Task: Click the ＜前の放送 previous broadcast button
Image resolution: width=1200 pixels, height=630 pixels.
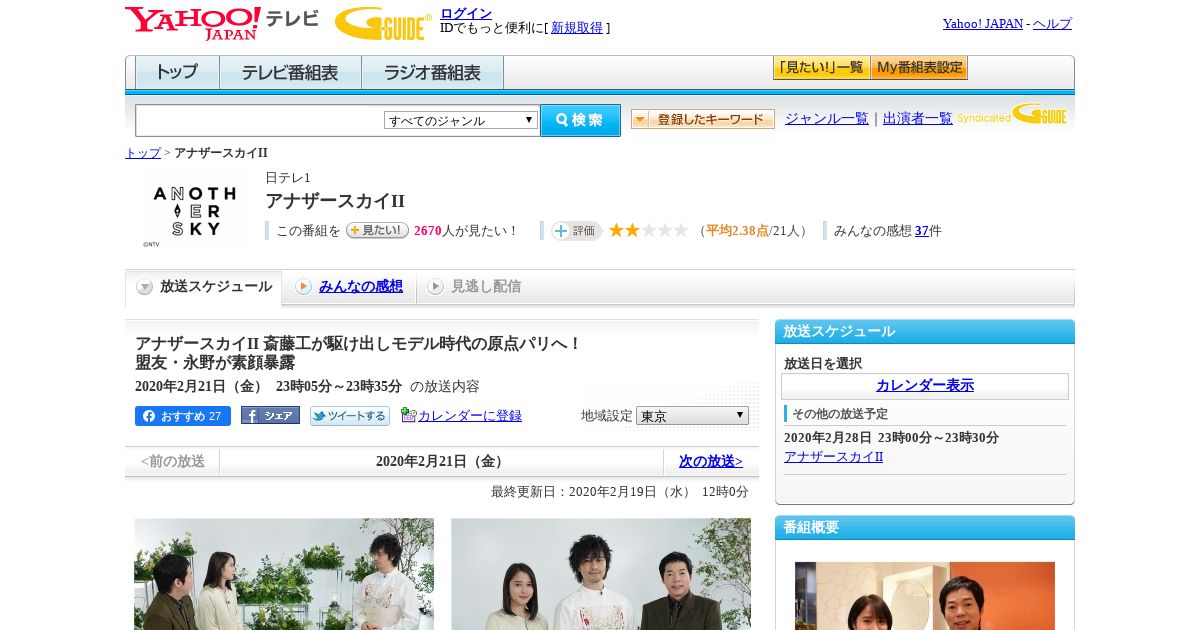Action: point(172,461)
